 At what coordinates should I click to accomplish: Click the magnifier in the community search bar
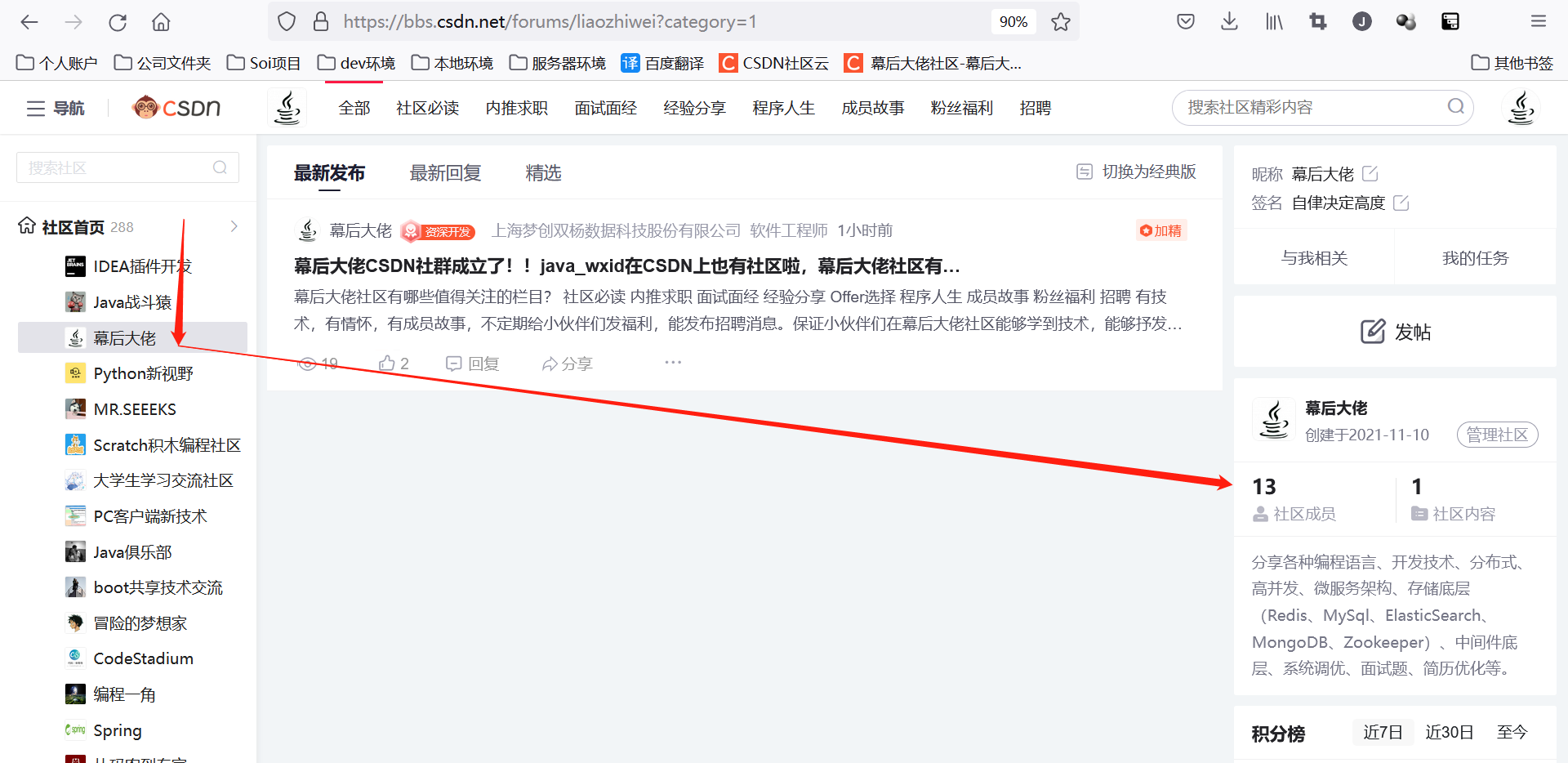pos(1455,107)
